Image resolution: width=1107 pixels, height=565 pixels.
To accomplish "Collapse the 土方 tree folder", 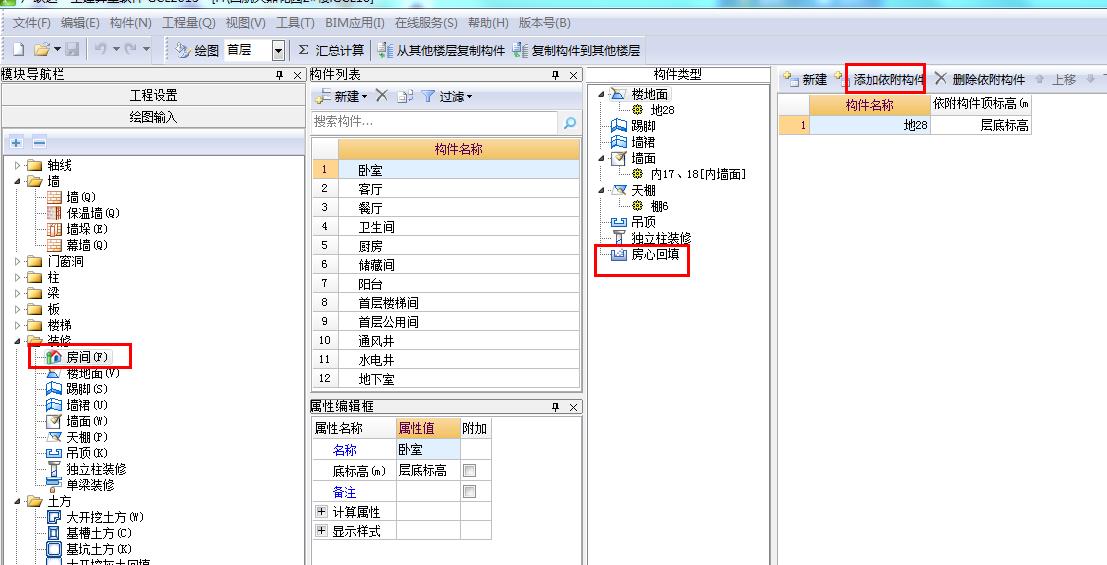I will 18,501.
